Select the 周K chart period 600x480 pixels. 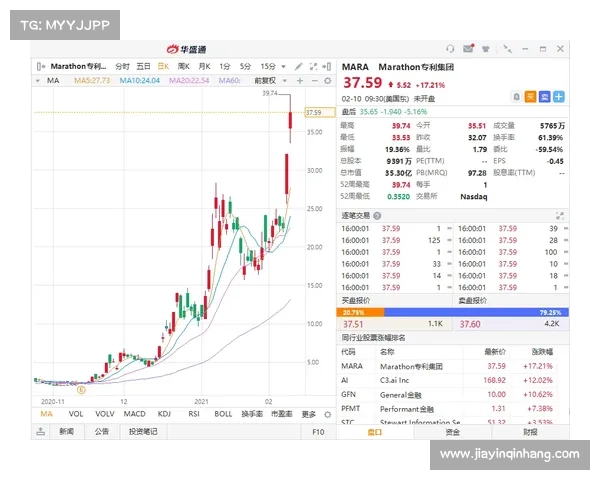click(184, 67)
